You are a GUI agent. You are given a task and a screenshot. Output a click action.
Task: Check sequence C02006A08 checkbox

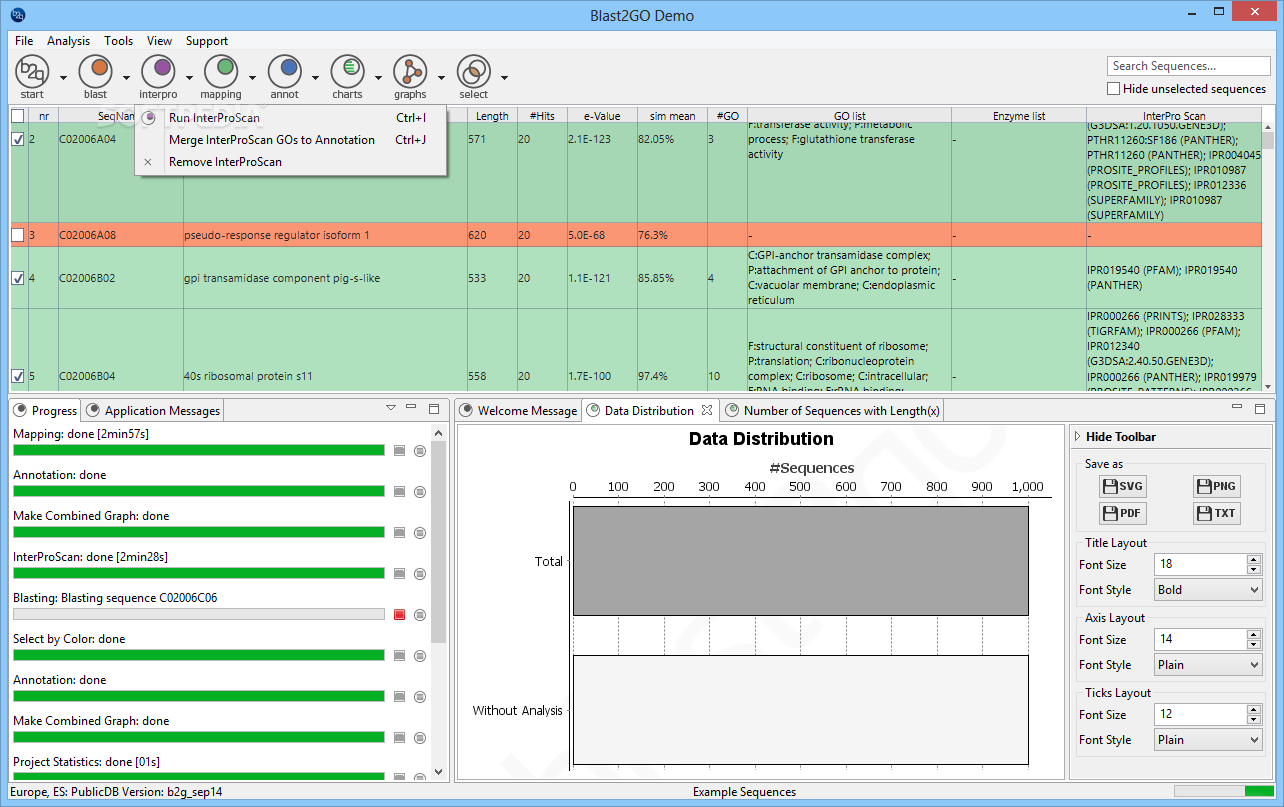pos(17,235)
